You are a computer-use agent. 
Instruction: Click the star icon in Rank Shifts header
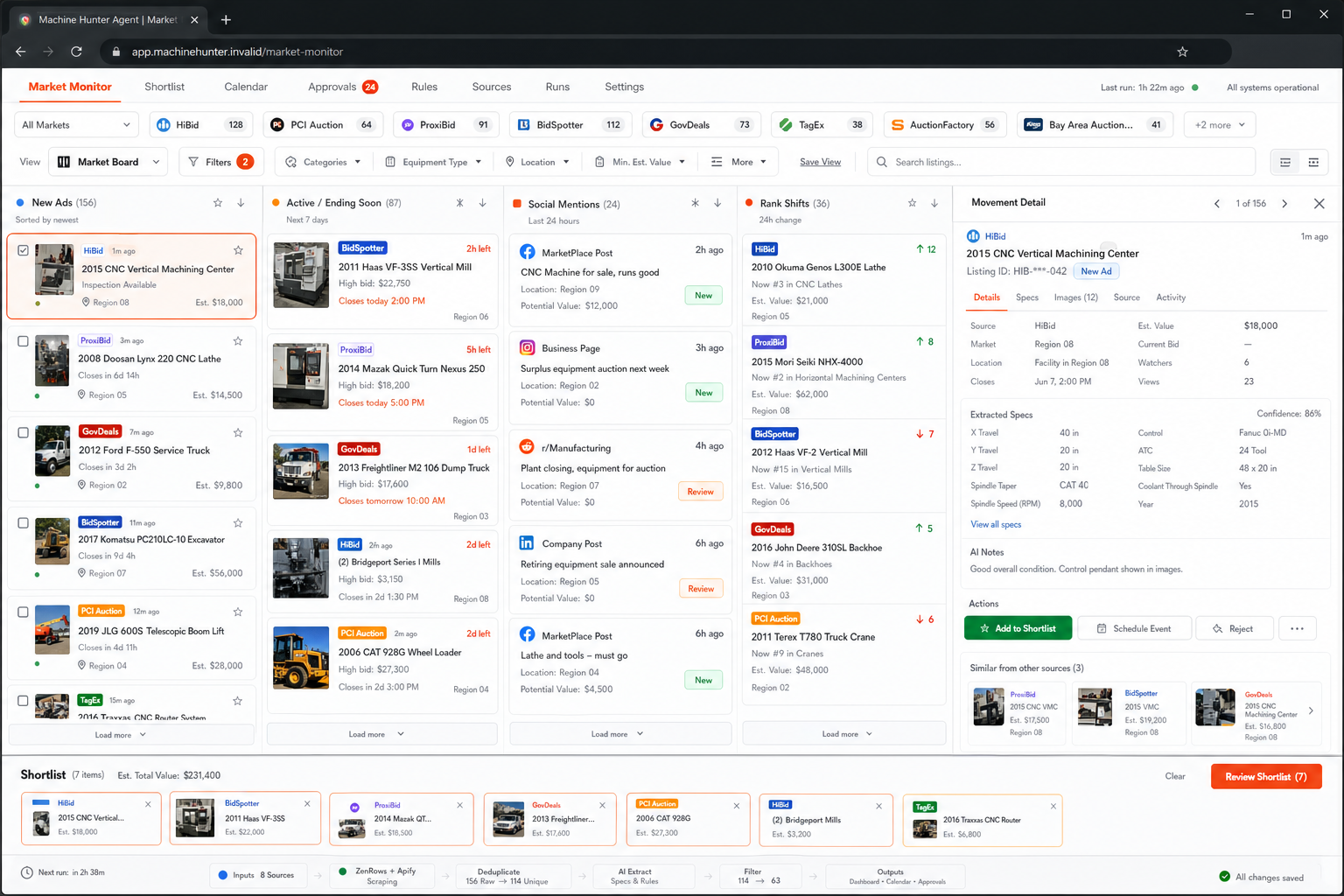point(912,203)
